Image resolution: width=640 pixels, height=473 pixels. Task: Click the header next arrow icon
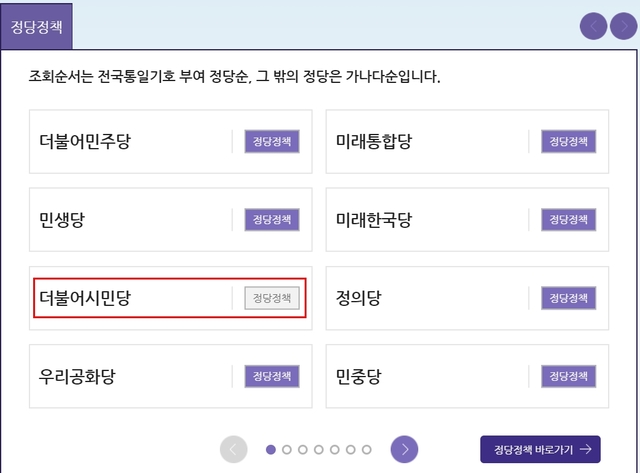tap(623, 26)
